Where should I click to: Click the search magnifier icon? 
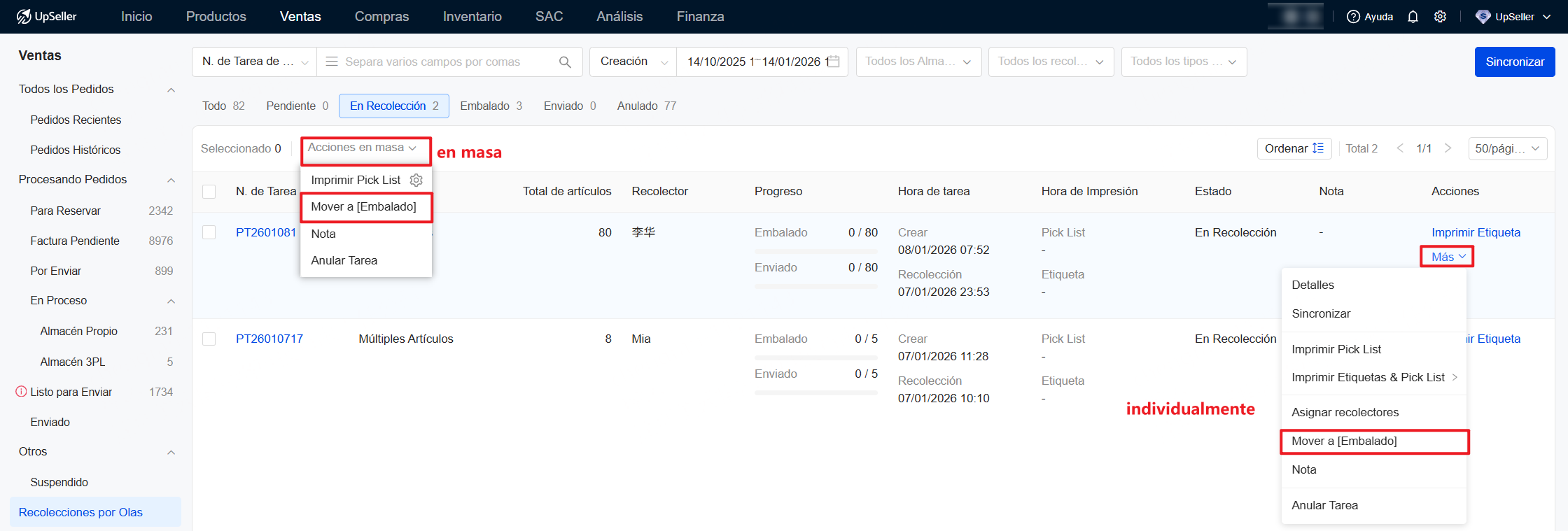click(x=565, y=62)
